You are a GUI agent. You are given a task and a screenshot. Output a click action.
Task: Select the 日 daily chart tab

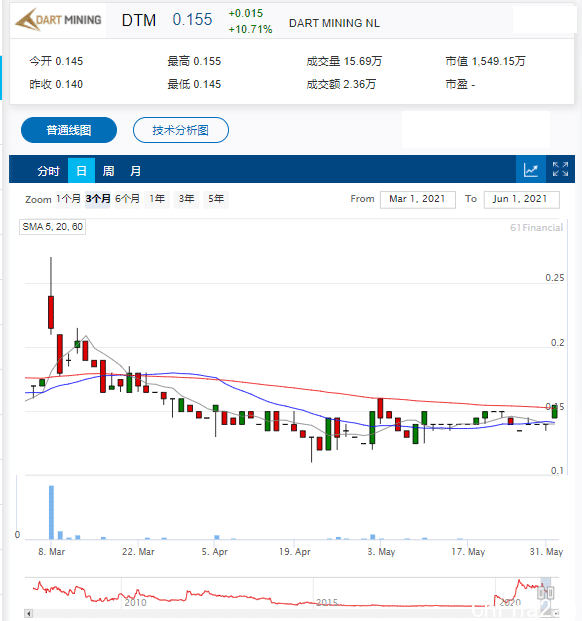coord(82,171)
